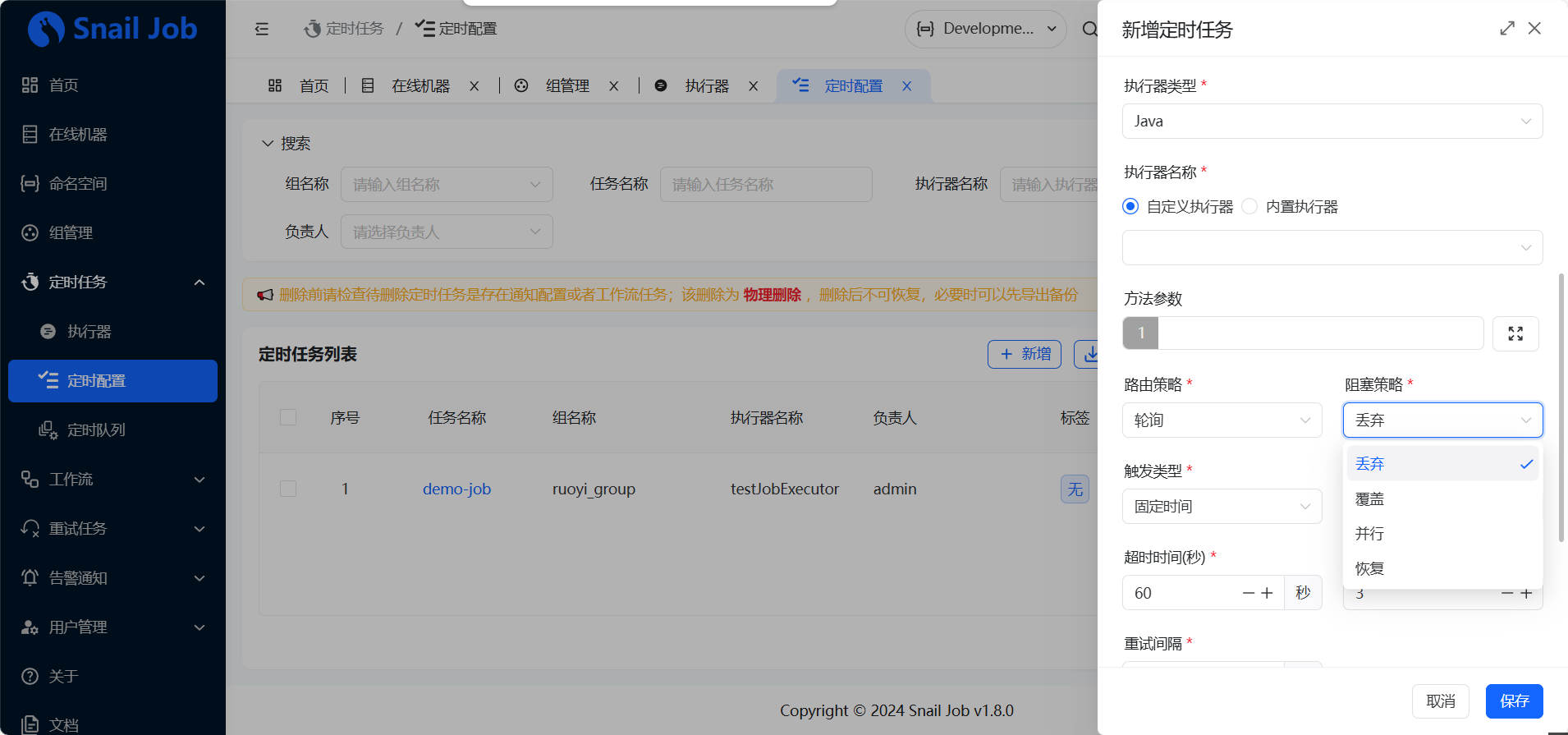1568x735 pixels.
Task: Open 命名空间 in the sidebar
Action: tap(77, 184)
